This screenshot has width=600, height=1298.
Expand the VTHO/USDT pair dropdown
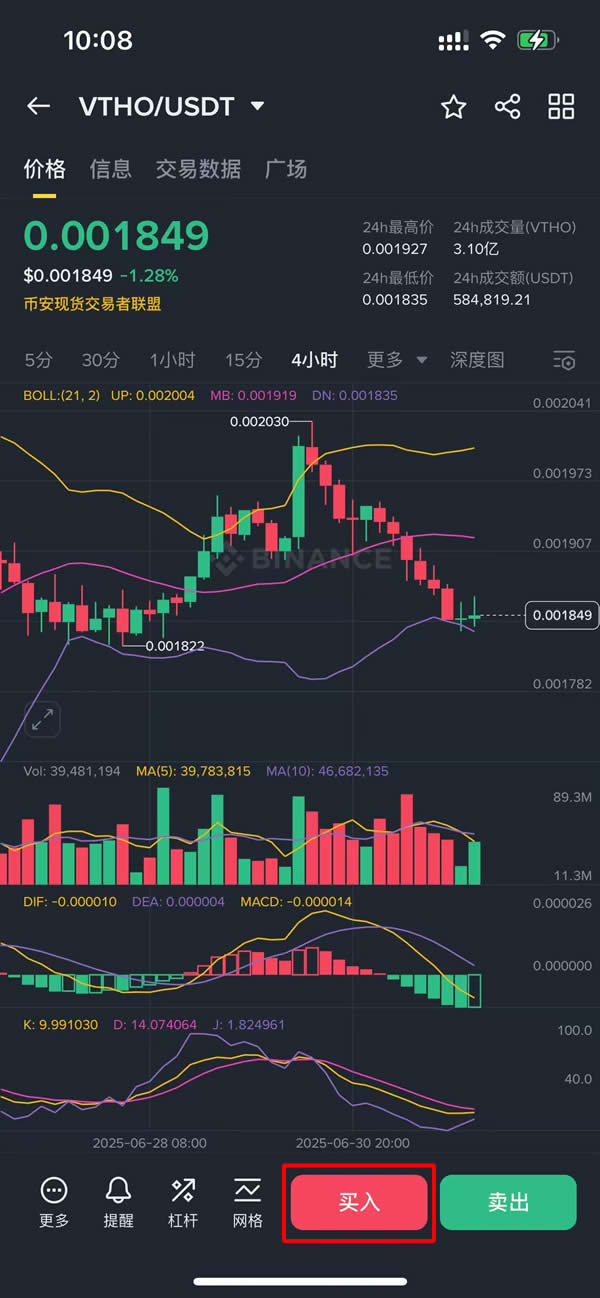point(258,106)
